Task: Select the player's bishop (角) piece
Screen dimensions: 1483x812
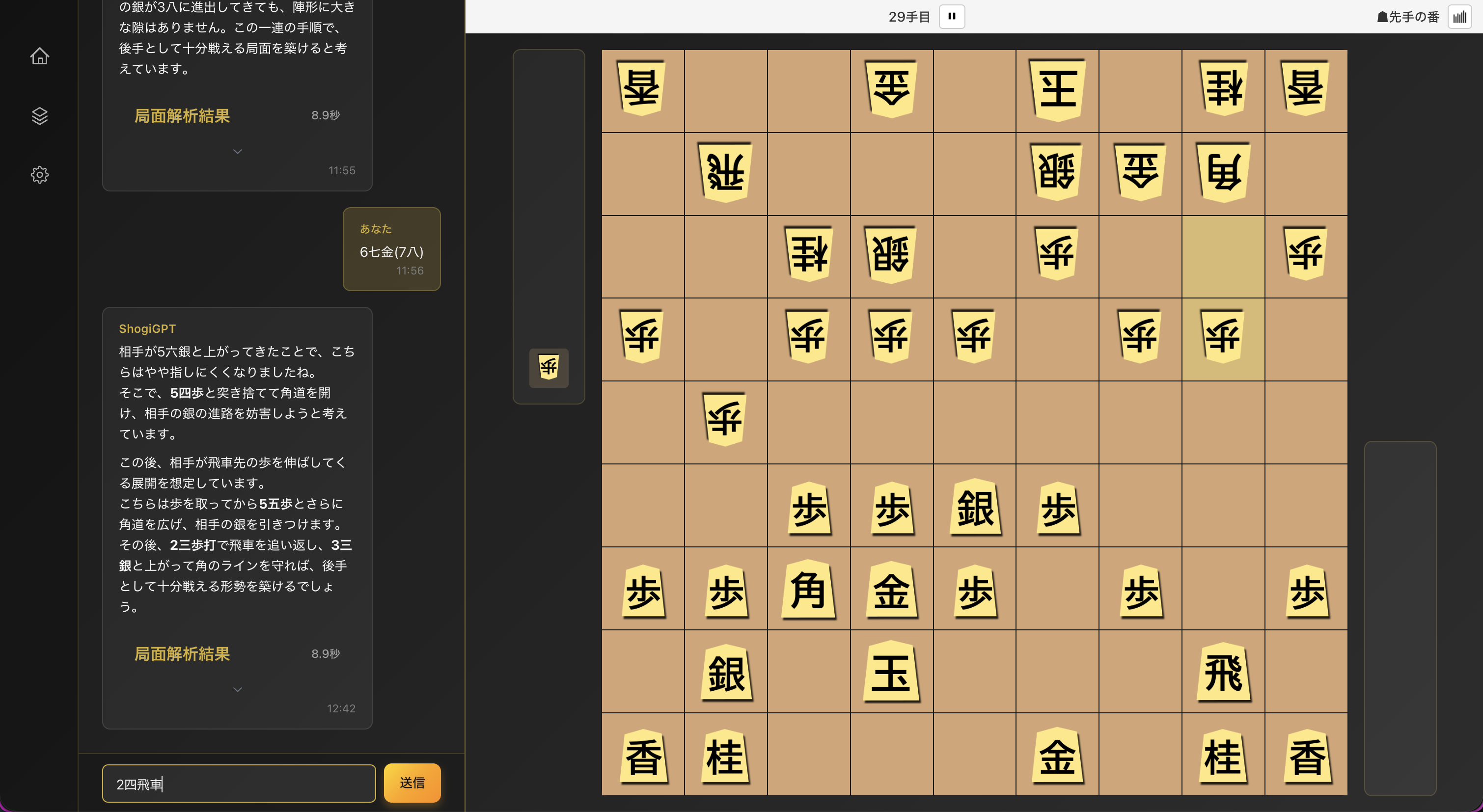Action: pos(808,589)
